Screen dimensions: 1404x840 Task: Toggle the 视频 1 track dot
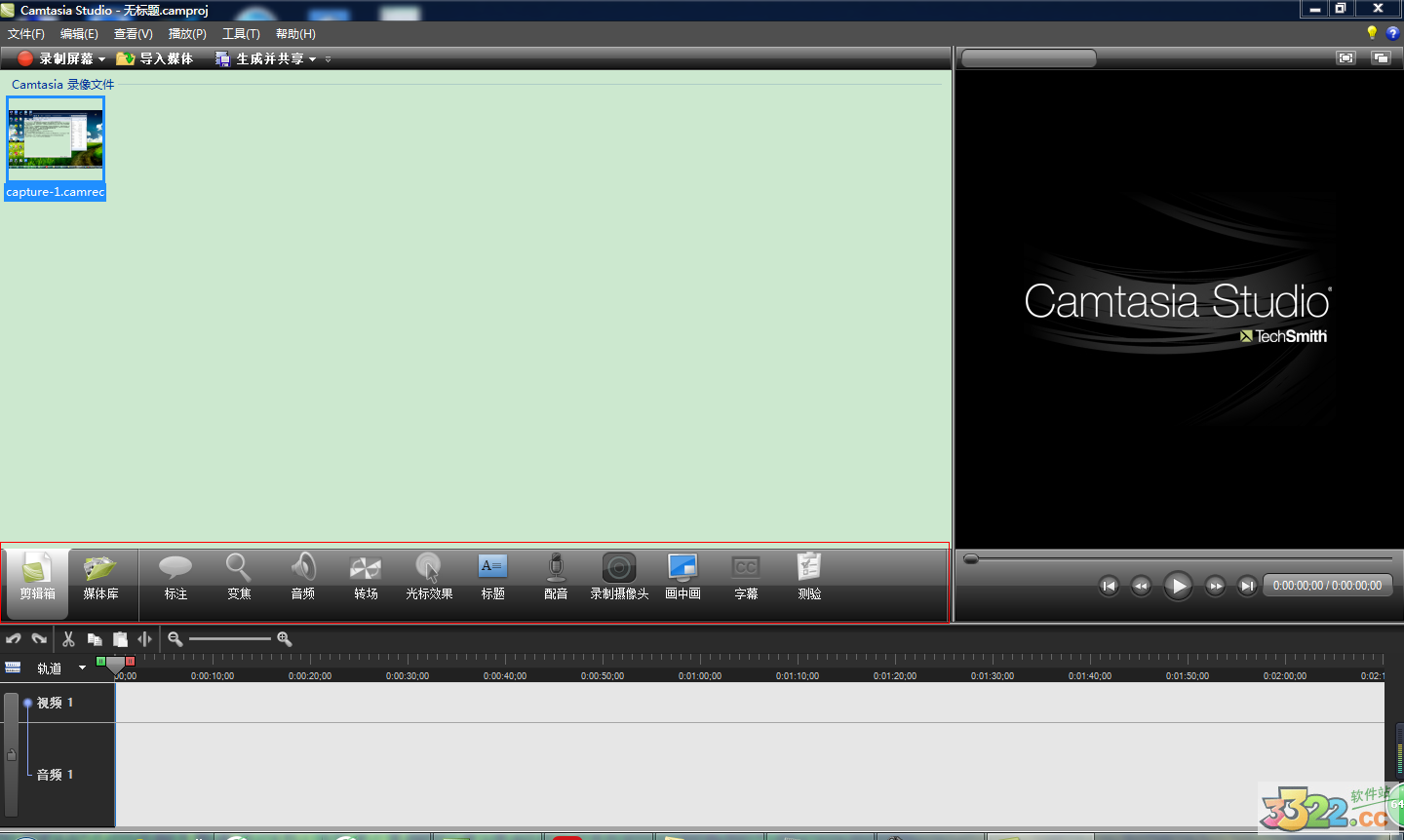coord(27,703)
